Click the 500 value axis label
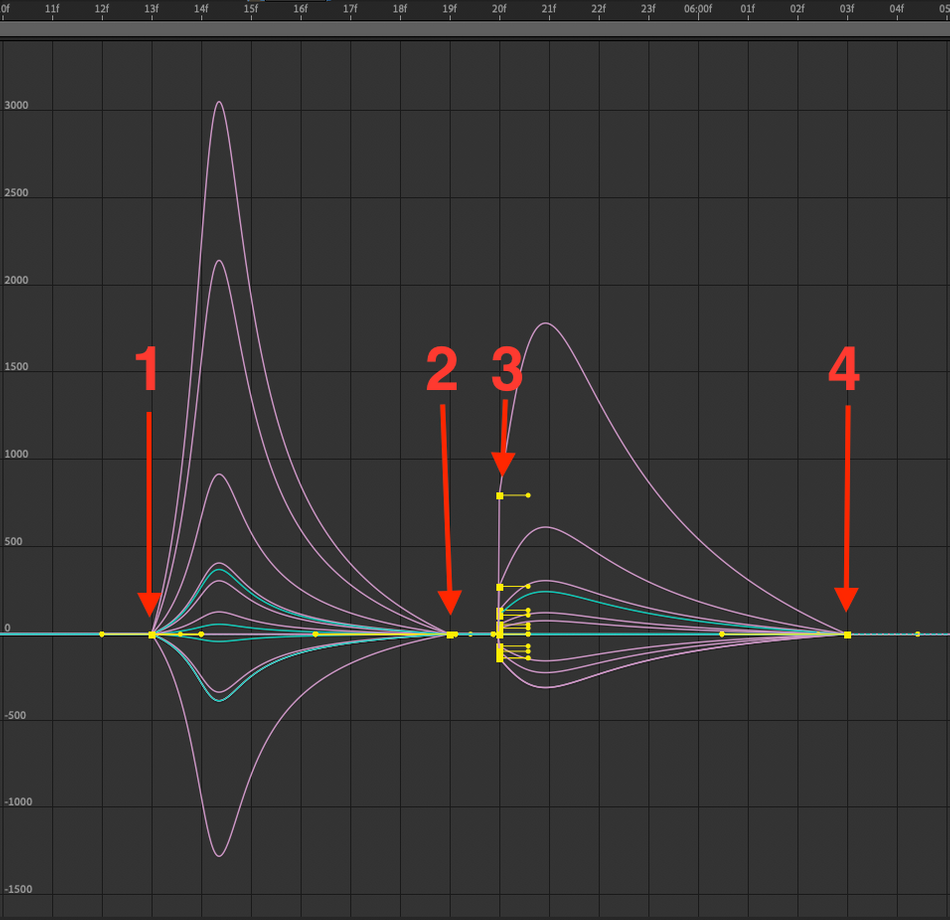 [x=13, y=541]
